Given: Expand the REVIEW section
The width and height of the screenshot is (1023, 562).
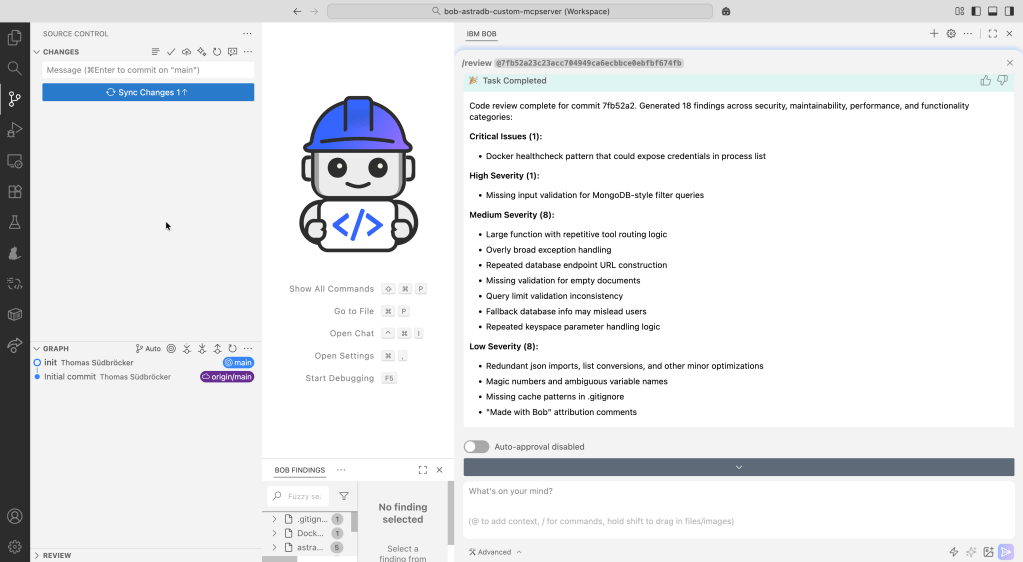Looking at the screenshot, I should click(57, 555).
